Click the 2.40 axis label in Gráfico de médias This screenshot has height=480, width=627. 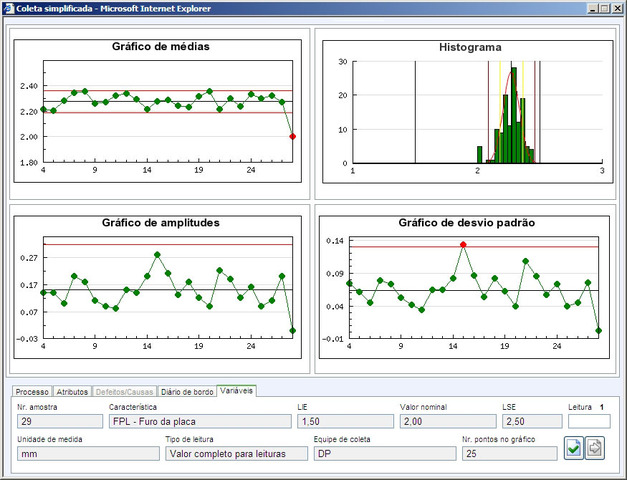(x=29, y=86)
